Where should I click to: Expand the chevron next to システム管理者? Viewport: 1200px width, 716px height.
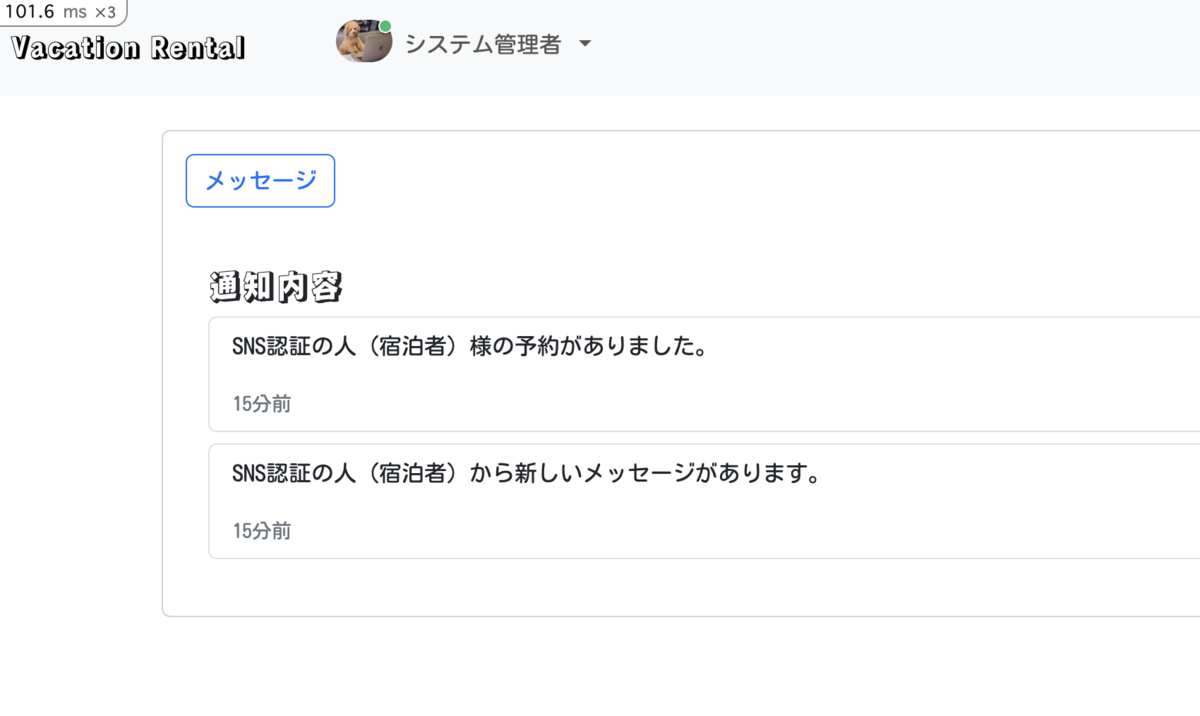click(x=585, y=43)
